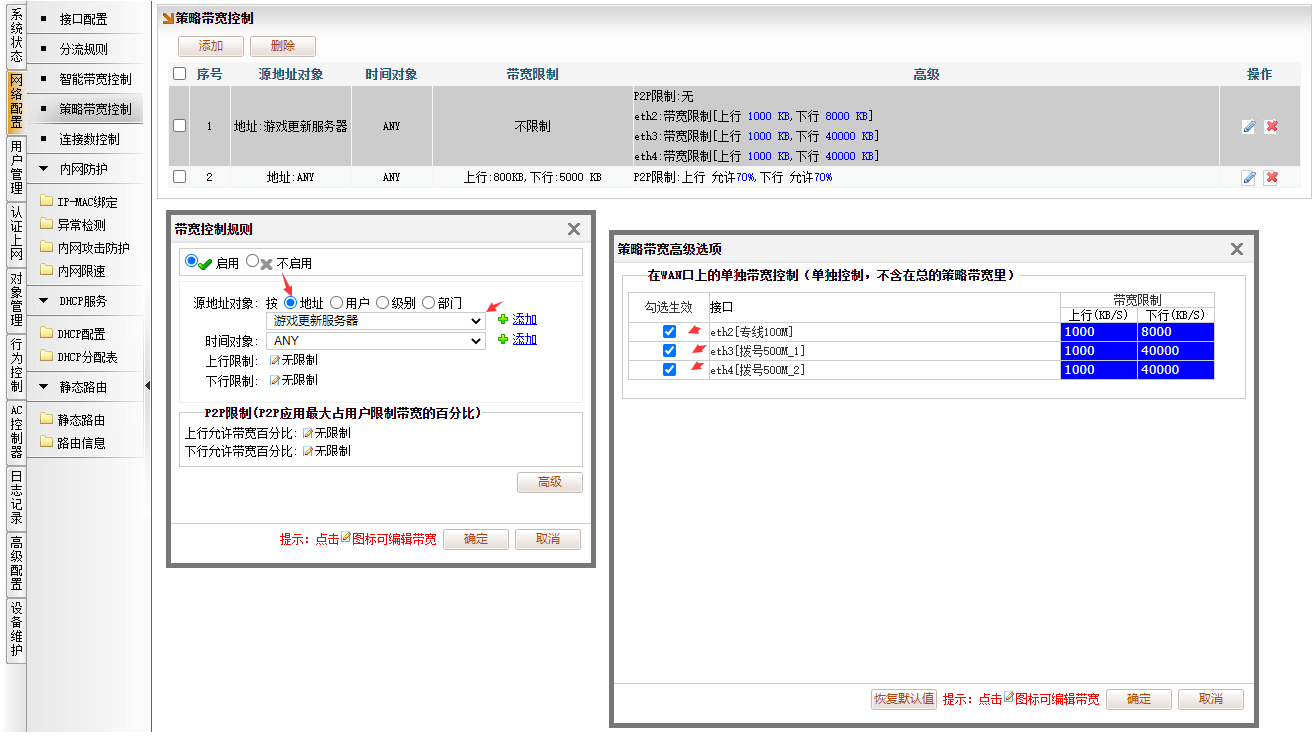The height and width of the screenshot is (742, 1312).
Task: Toggle checkbox for eth2[专线100M] interface
Action: pos(669,332)
